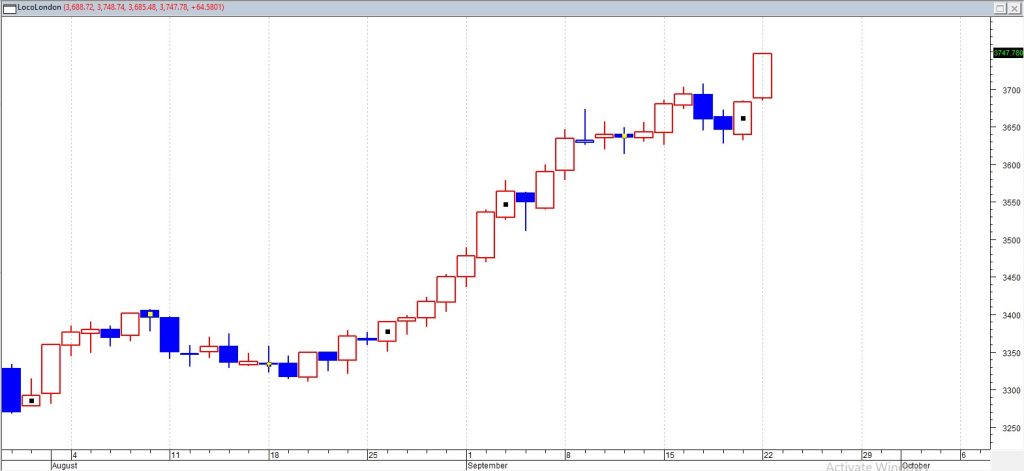Click the black marker near 3660 level
This screenshot has width=1024, height=471.
(x=743, y=118)
